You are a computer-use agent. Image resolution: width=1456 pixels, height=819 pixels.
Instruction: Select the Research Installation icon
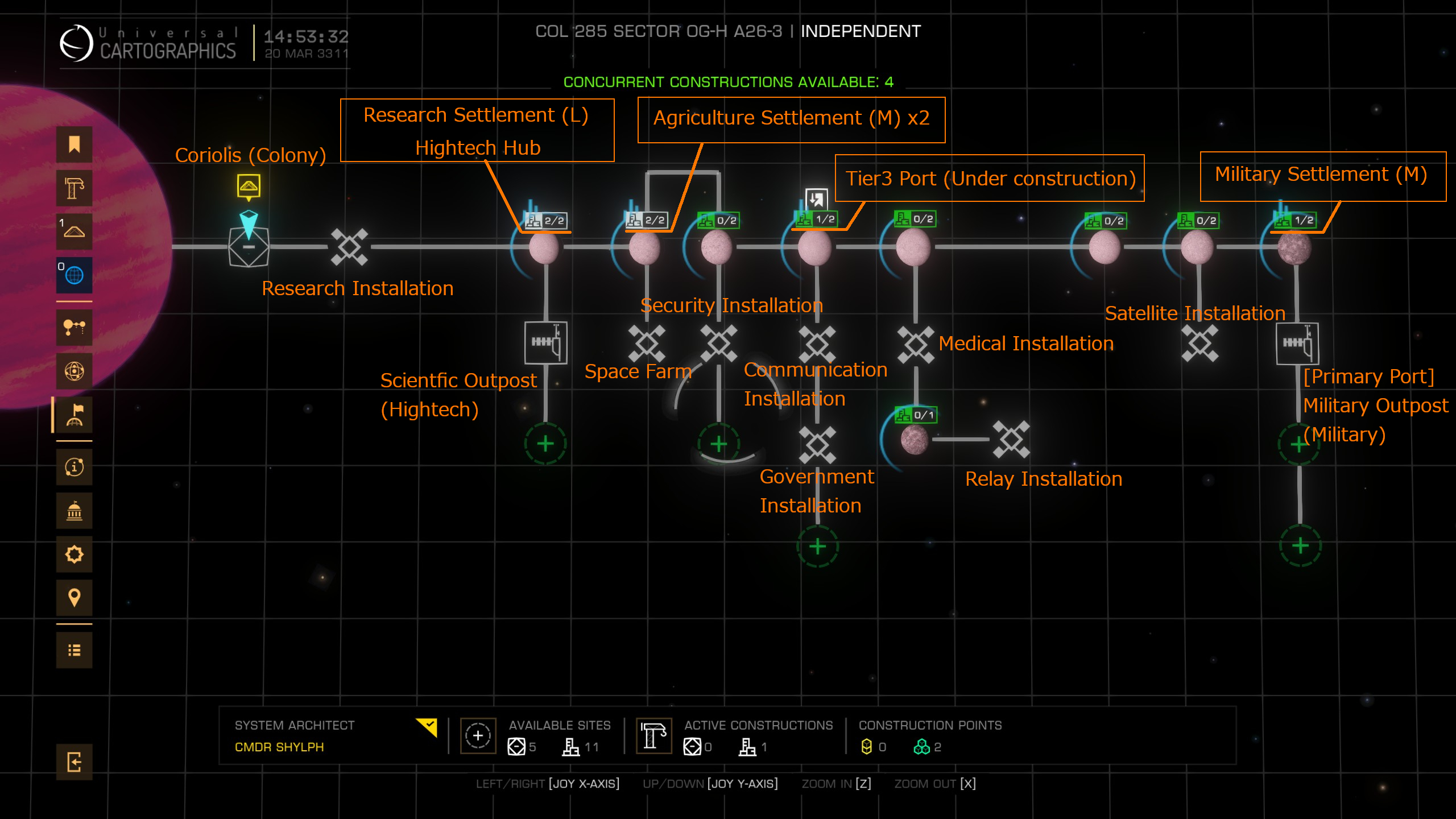[349, 247]
